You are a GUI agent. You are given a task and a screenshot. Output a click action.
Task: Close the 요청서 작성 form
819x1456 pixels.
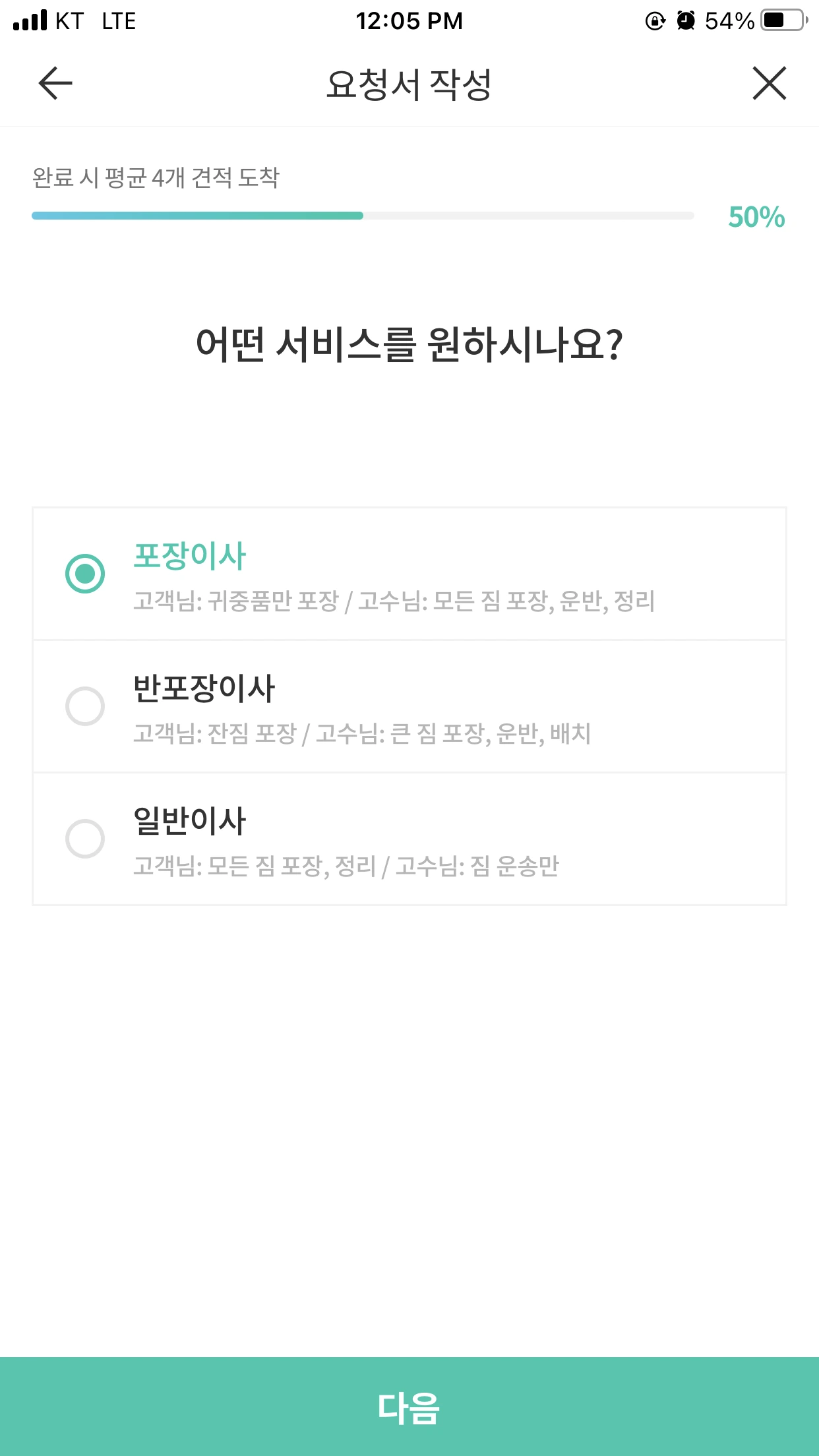[770, 84]
